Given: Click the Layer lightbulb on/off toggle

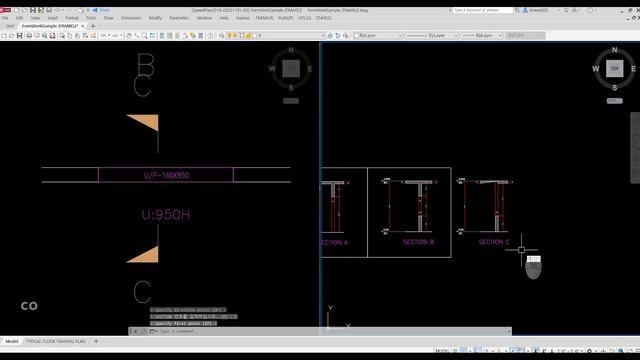Looking at the screenshot, I should pyautogui.click(x=229, y=36).
